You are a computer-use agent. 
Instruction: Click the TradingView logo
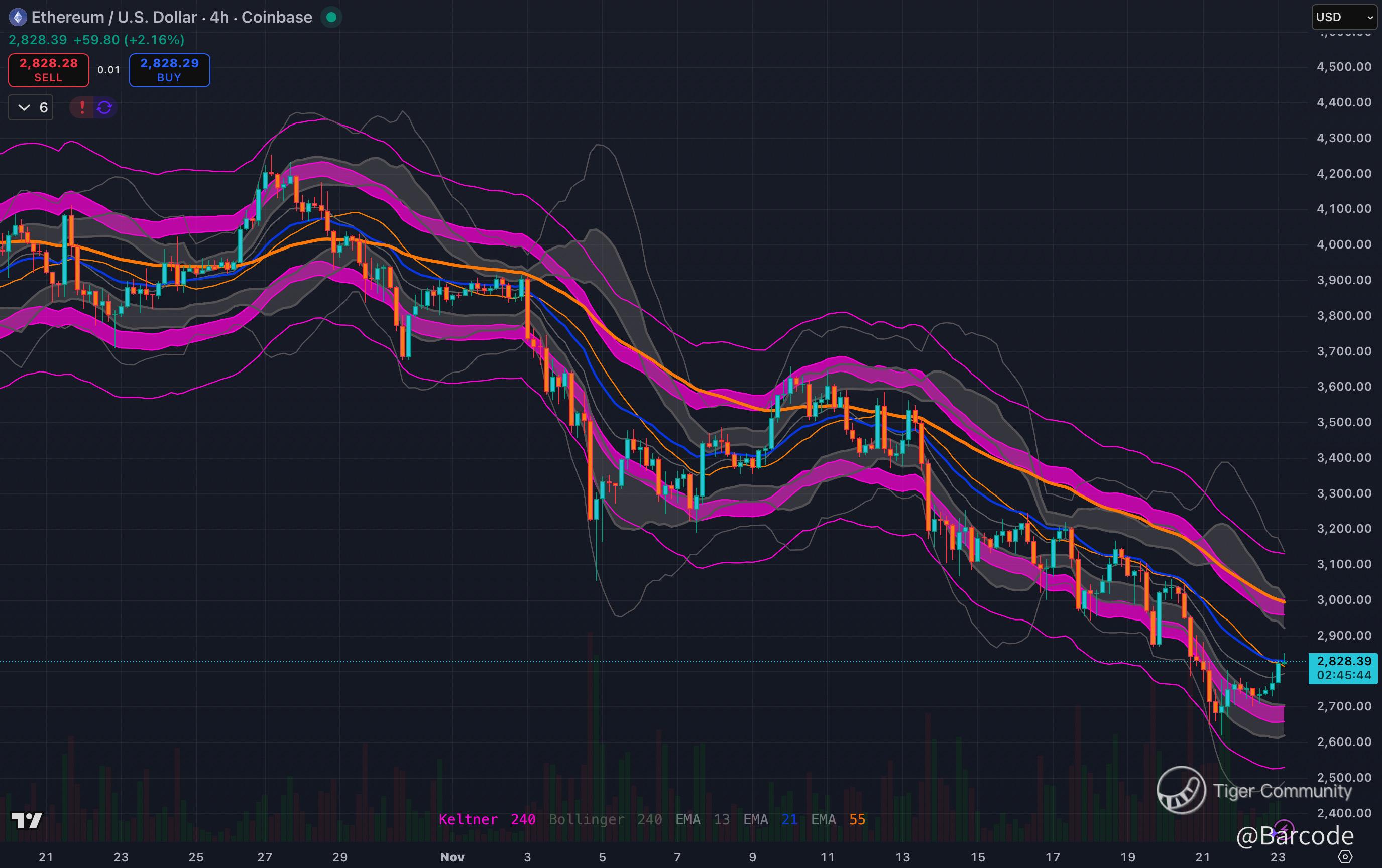[27, 820]
